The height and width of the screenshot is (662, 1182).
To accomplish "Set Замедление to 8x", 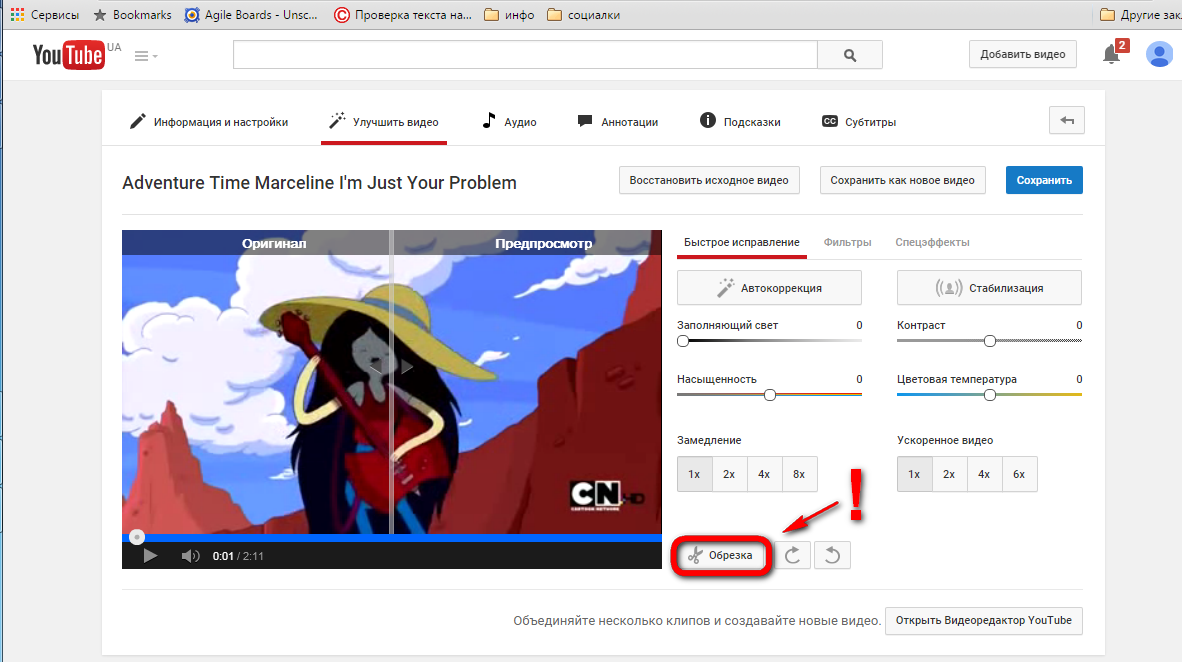I will point(799,474).
